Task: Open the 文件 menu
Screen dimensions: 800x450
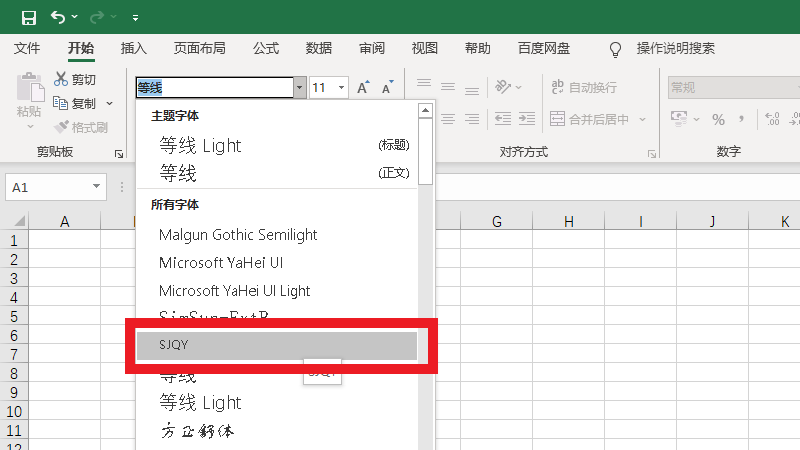Action: pos(27,48)
